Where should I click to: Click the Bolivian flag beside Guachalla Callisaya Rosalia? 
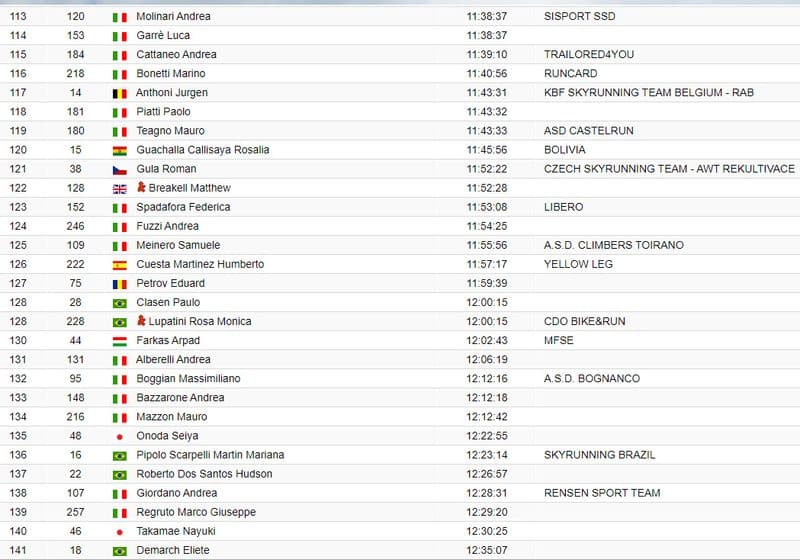(119, 150)
